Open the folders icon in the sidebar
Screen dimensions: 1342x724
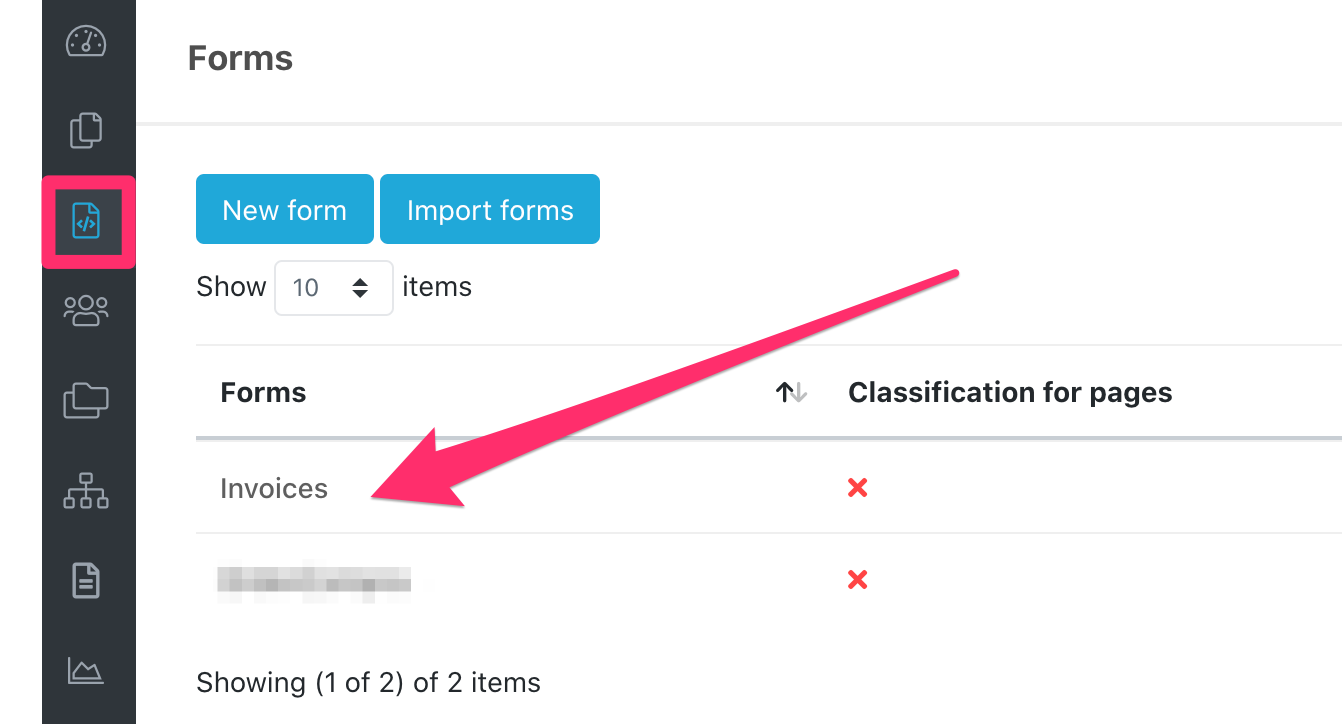[x=88, y=400]
